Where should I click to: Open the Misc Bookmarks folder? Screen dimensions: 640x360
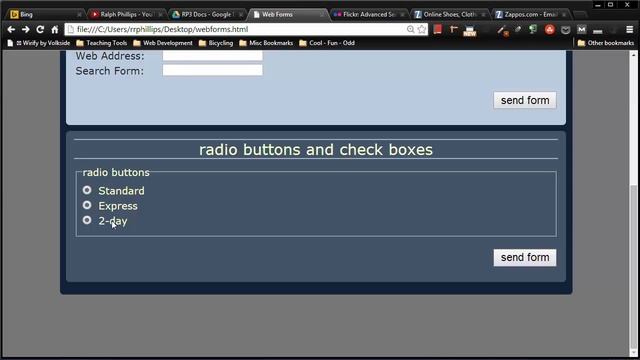pos(266,43)
